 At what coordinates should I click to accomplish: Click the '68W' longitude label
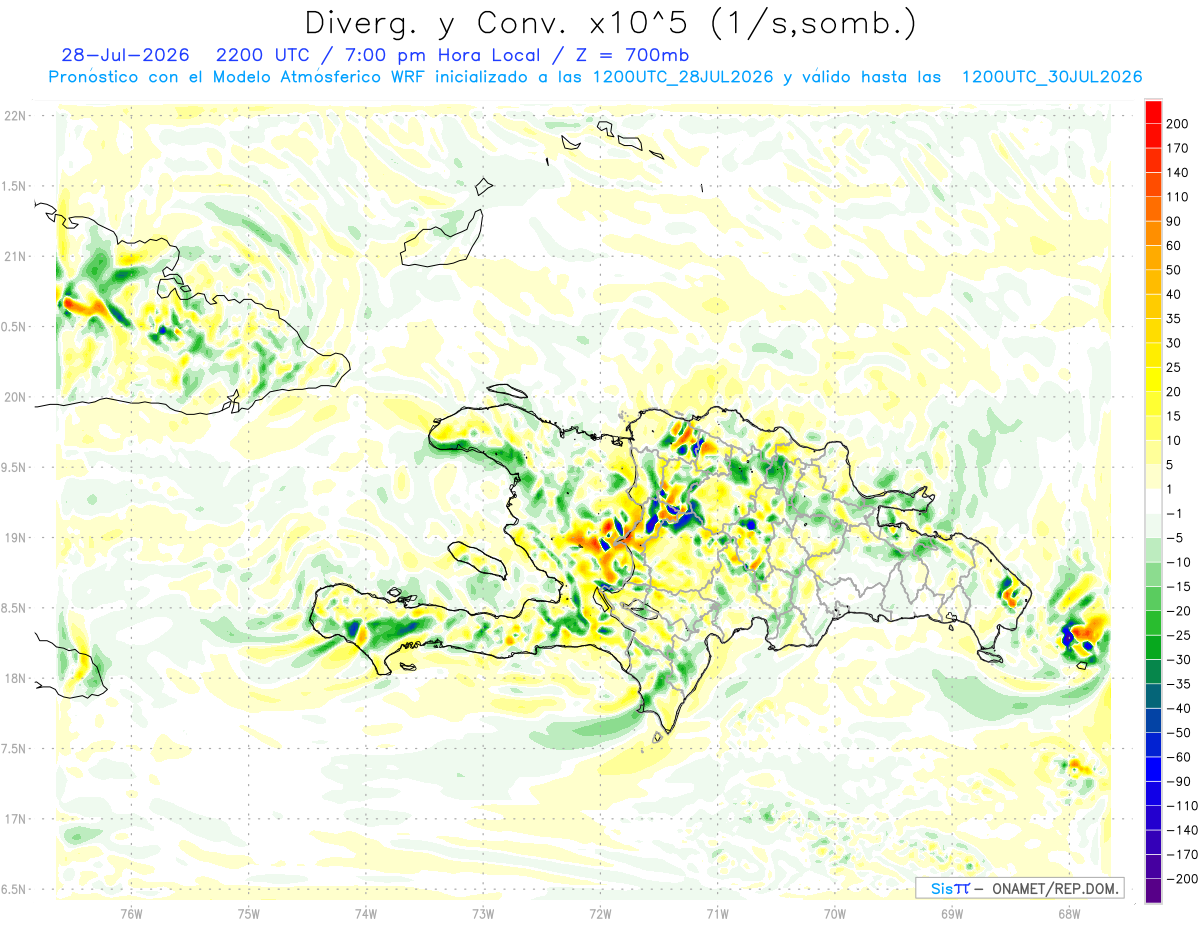pos(1069,913)
